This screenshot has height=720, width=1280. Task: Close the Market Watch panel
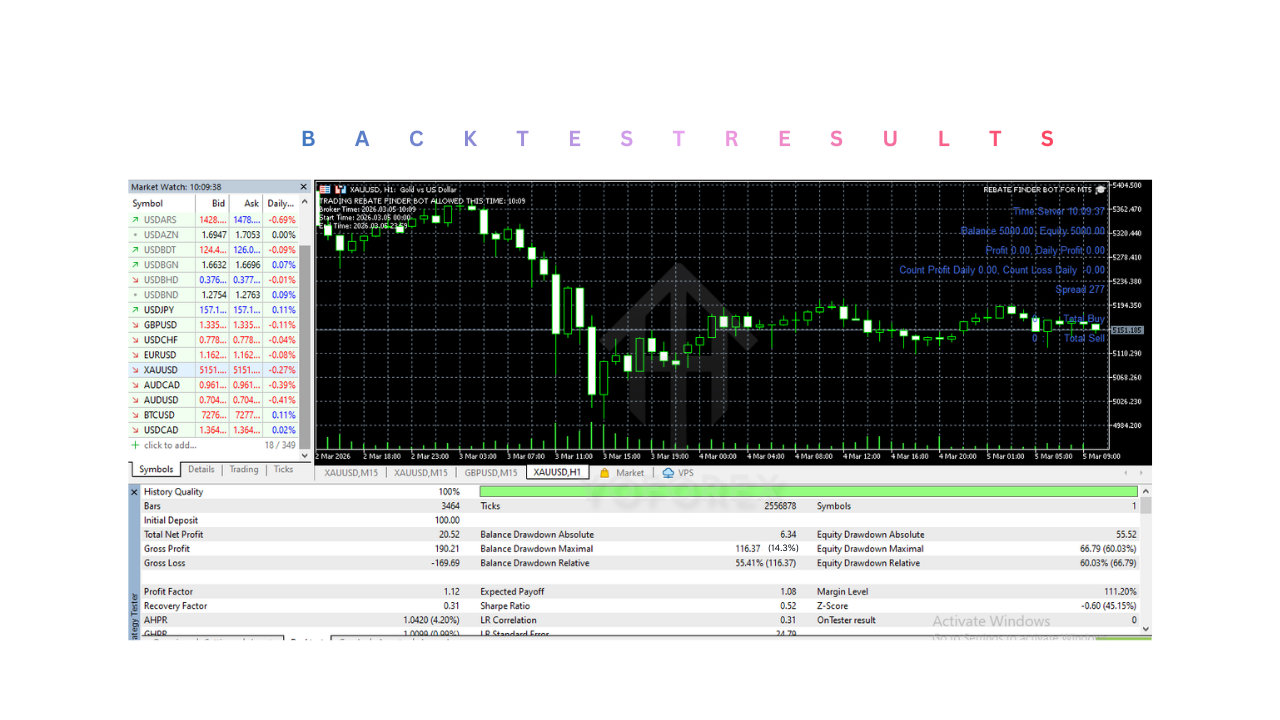tap(303, 186)
